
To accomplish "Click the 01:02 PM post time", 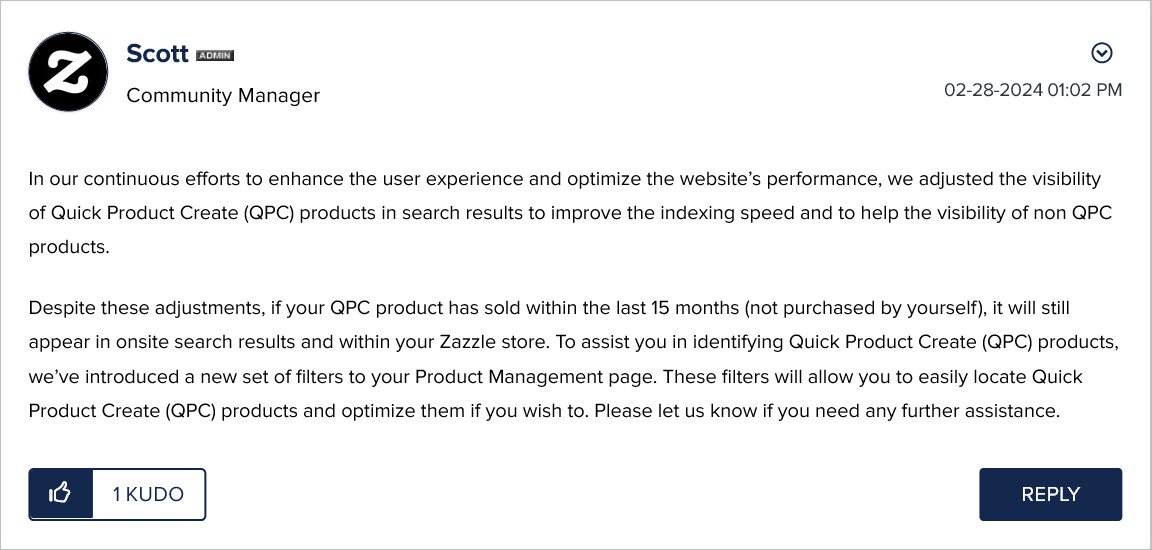I will [x=1085, y=90].
